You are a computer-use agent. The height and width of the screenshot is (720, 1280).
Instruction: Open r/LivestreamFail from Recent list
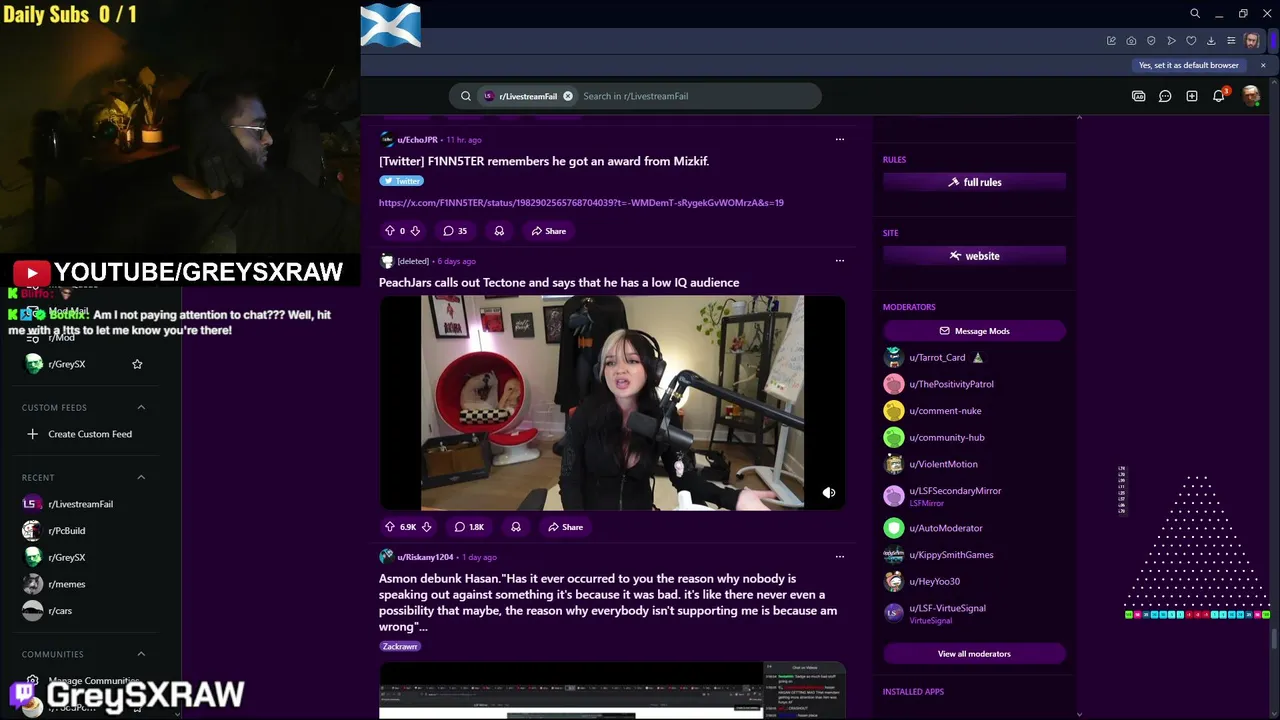click(80, 504)
